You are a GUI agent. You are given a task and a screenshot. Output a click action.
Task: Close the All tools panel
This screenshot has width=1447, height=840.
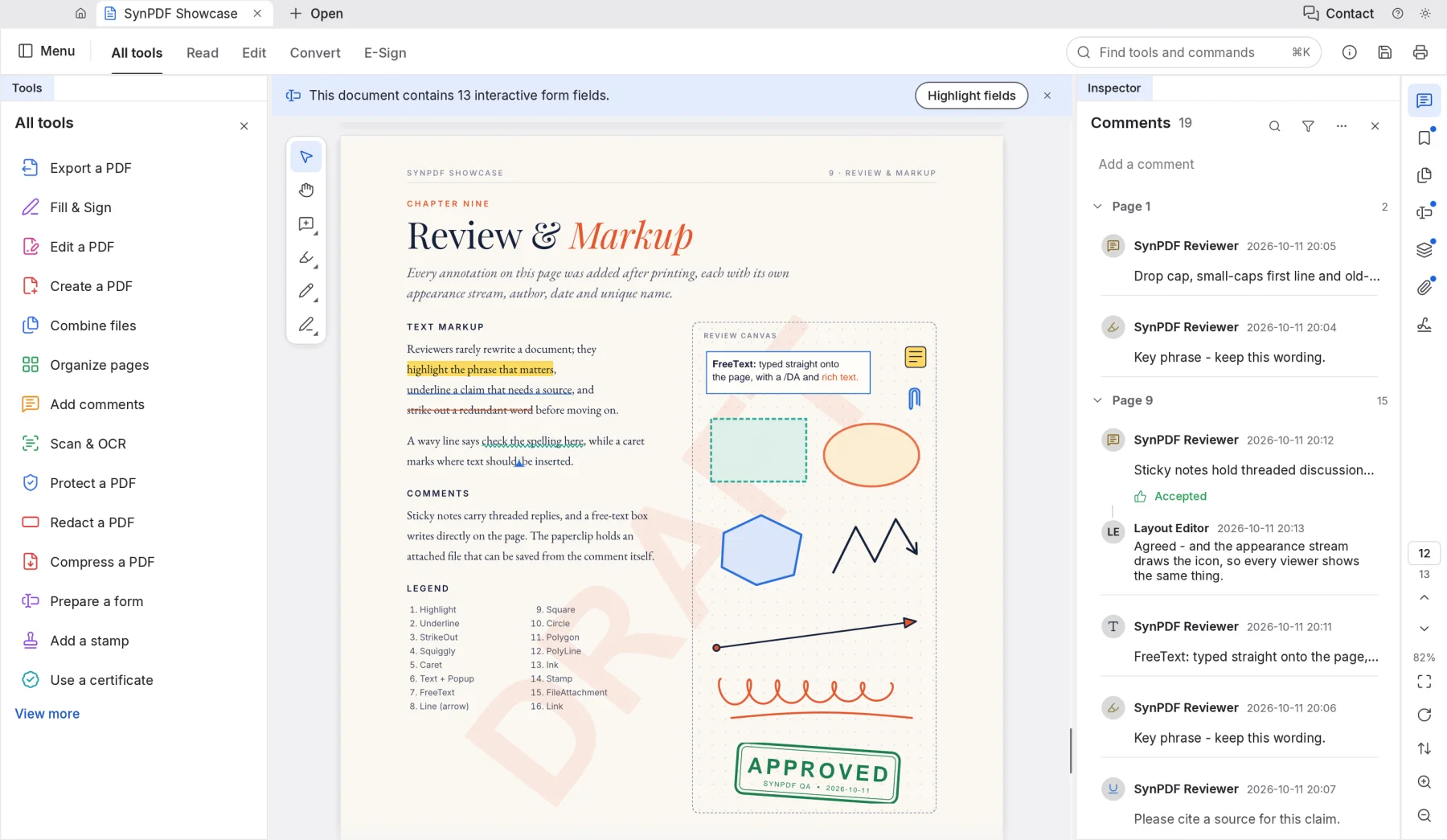pyautogui.click(x=244, y=126)
